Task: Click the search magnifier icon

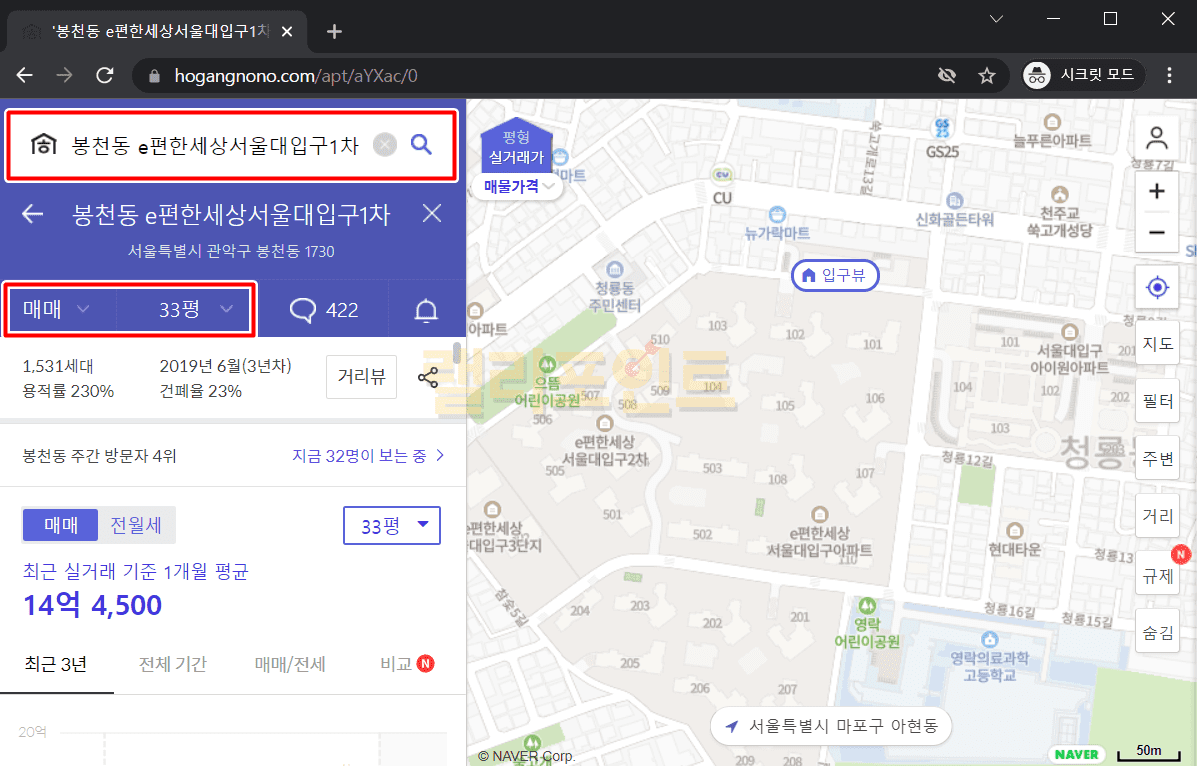Action: [x=421, y=145]
